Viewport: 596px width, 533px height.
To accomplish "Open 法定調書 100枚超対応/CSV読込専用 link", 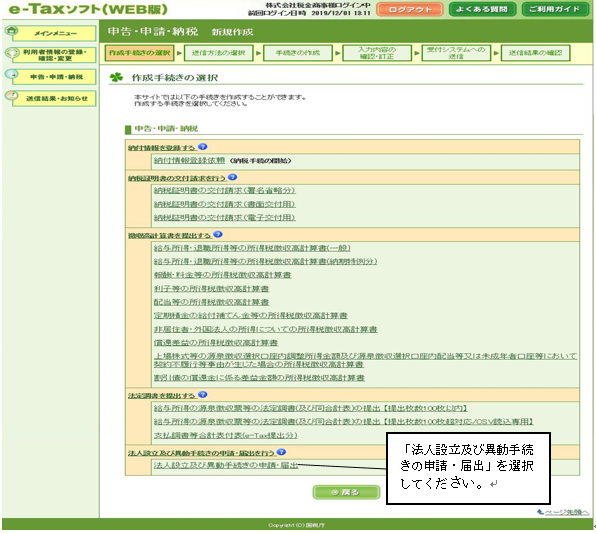I will 344,422.
